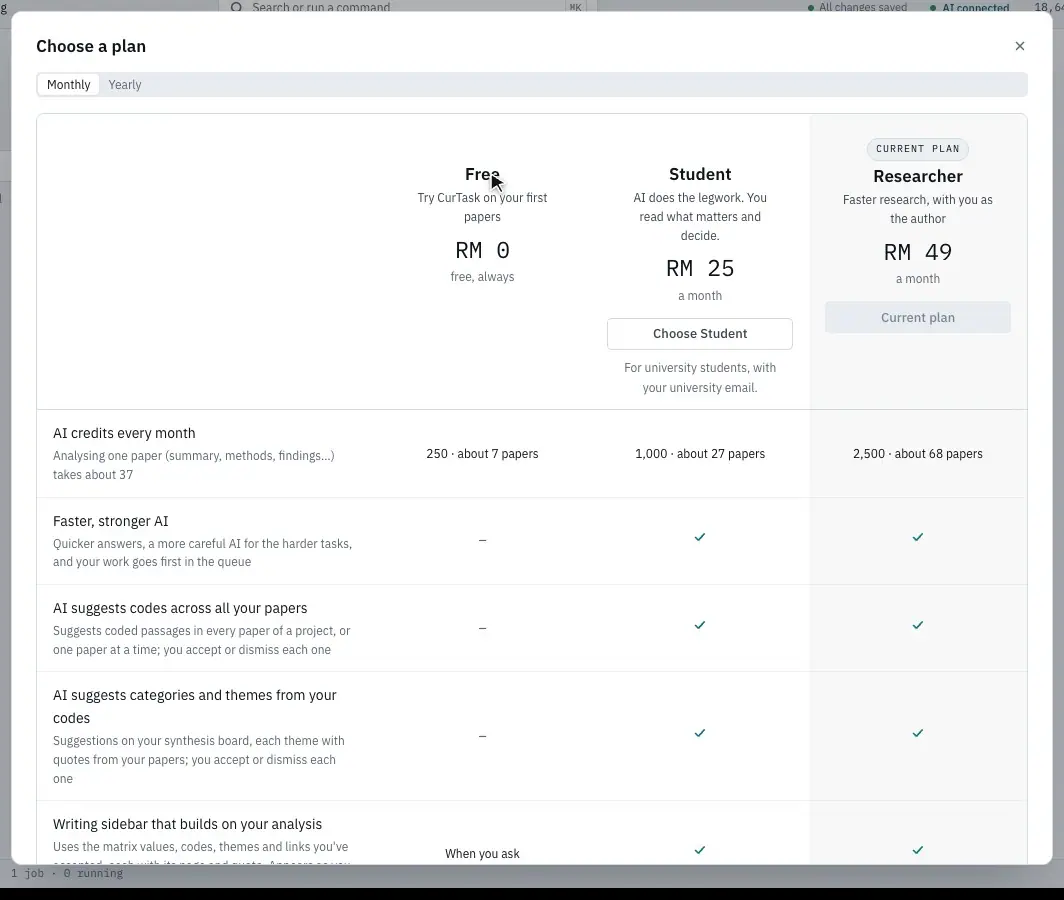Click 'free, always' under Free price
This screenshot has width=1064, height=900.
pos(482,277)
